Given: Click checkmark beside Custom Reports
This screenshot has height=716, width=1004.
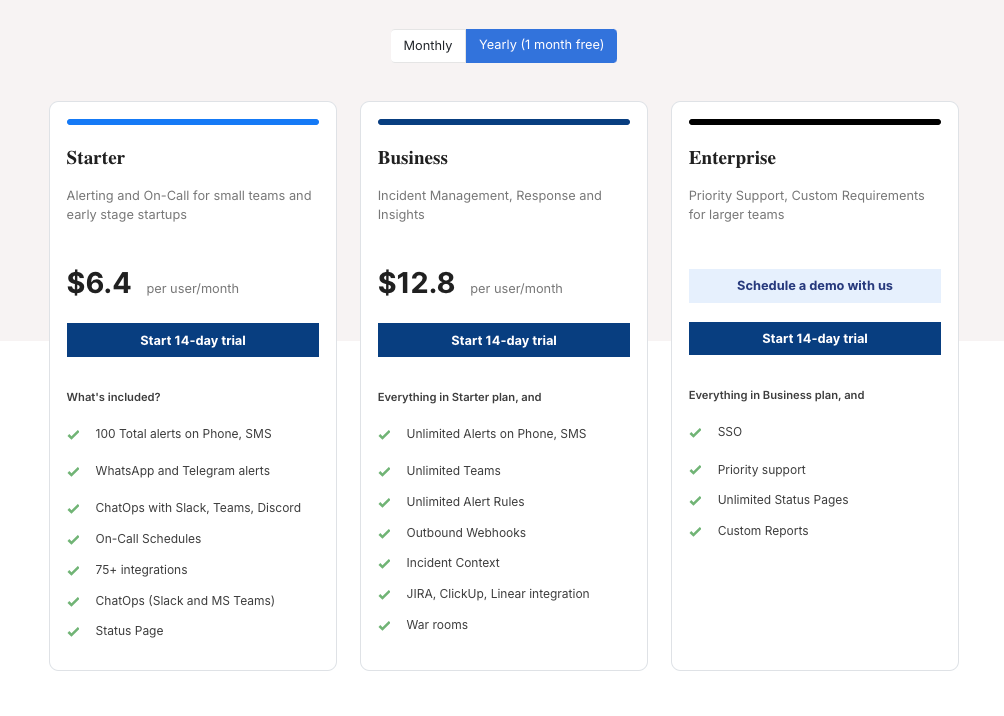Looking at the screenshot, I should pyautogui.click(x=695, y=532).
